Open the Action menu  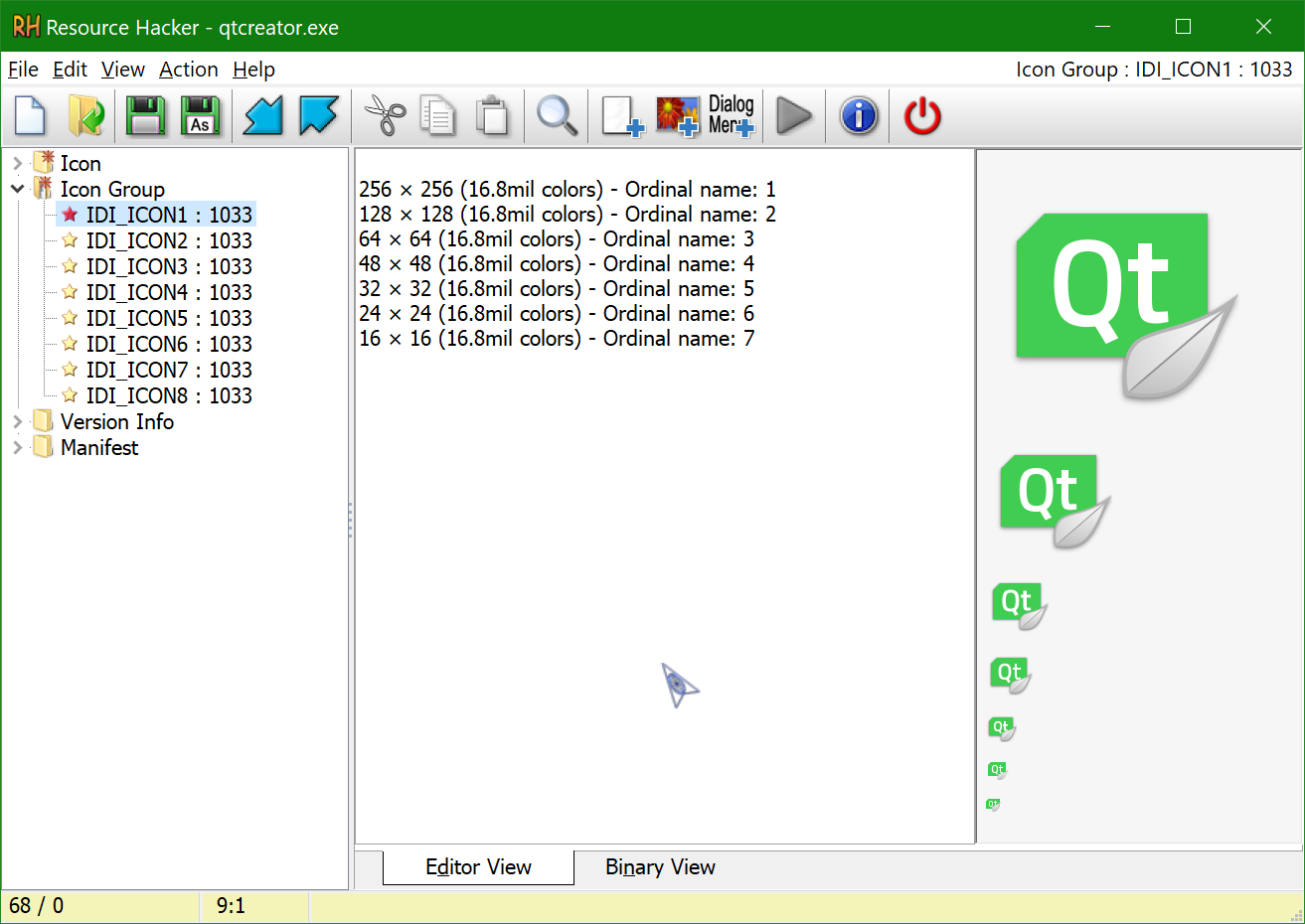189,70
